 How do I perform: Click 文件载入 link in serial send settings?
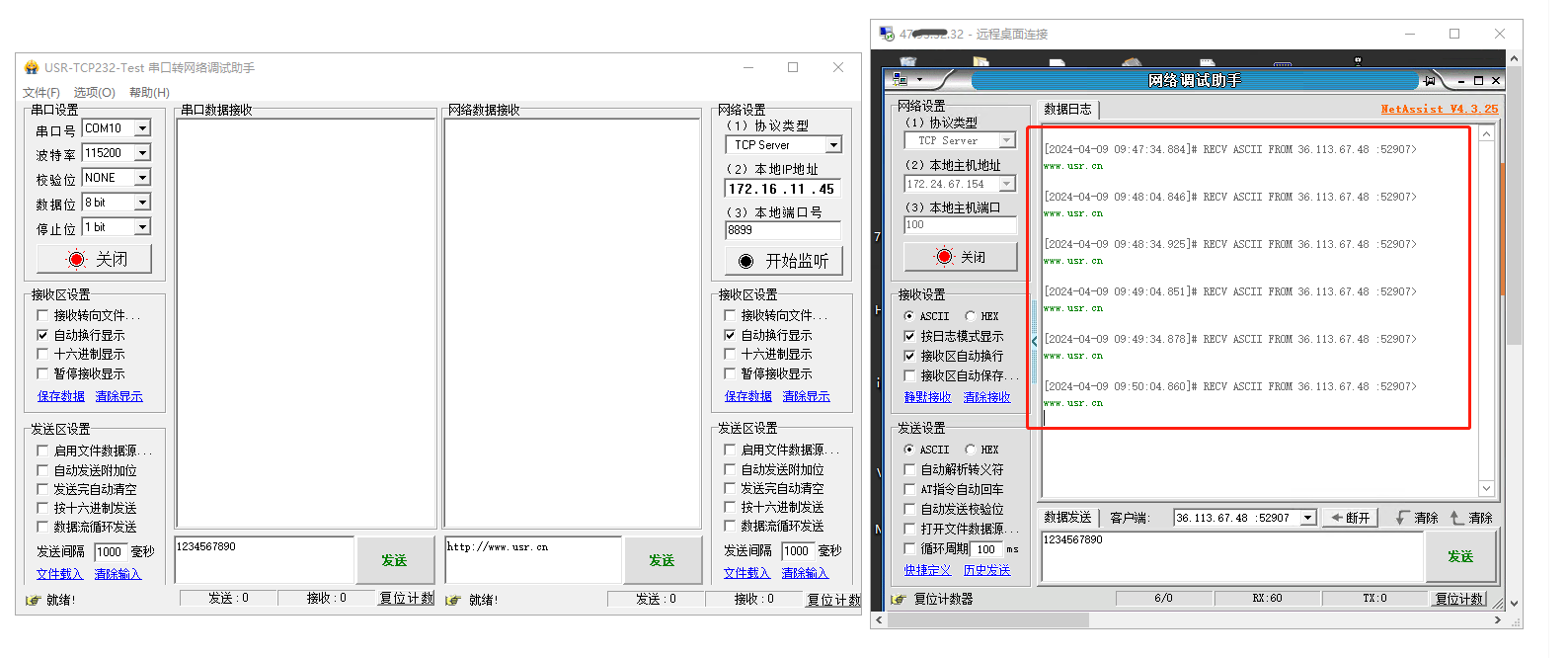pyautogui.click(x=59, y=574)
